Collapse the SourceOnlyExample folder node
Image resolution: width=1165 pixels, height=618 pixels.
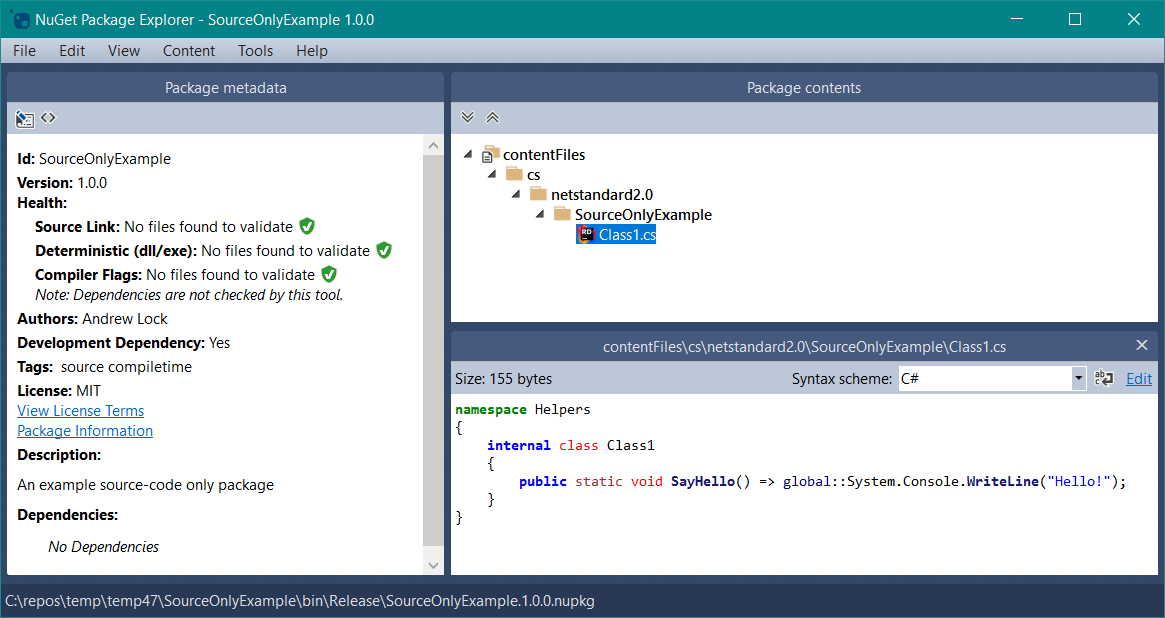[x=540, y=215]
